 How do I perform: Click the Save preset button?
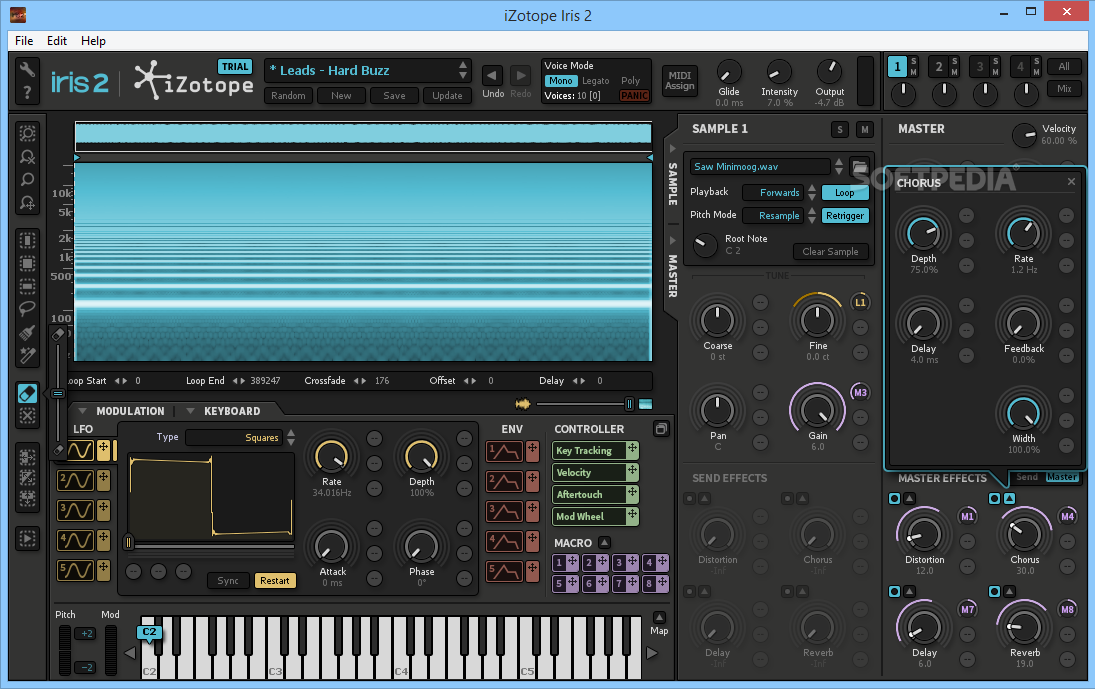pos(394,96)
